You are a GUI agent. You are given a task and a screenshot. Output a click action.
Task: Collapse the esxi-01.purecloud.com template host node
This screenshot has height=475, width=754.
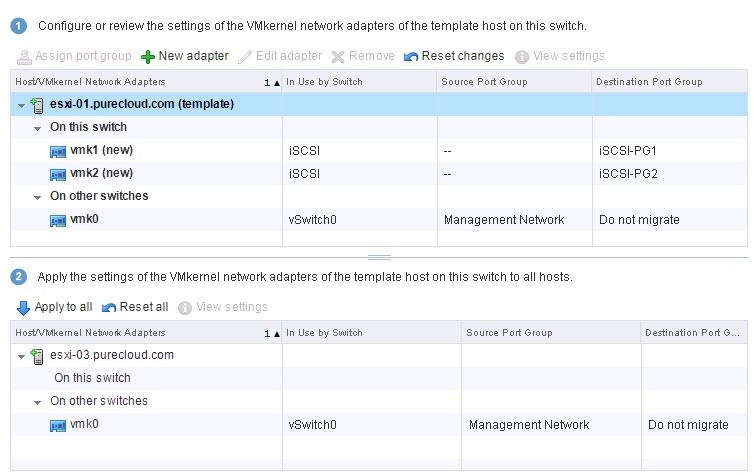21,105
